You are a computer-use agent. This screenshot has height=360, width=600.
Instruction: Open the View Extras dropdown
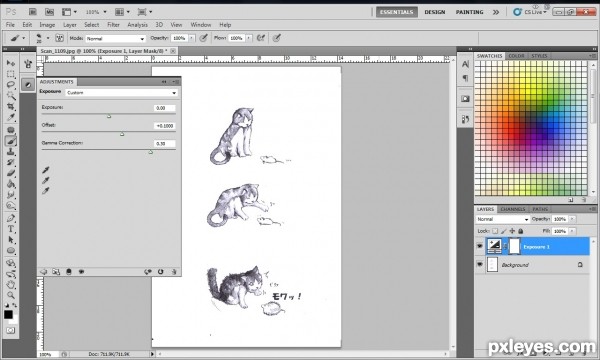(69, 12)
